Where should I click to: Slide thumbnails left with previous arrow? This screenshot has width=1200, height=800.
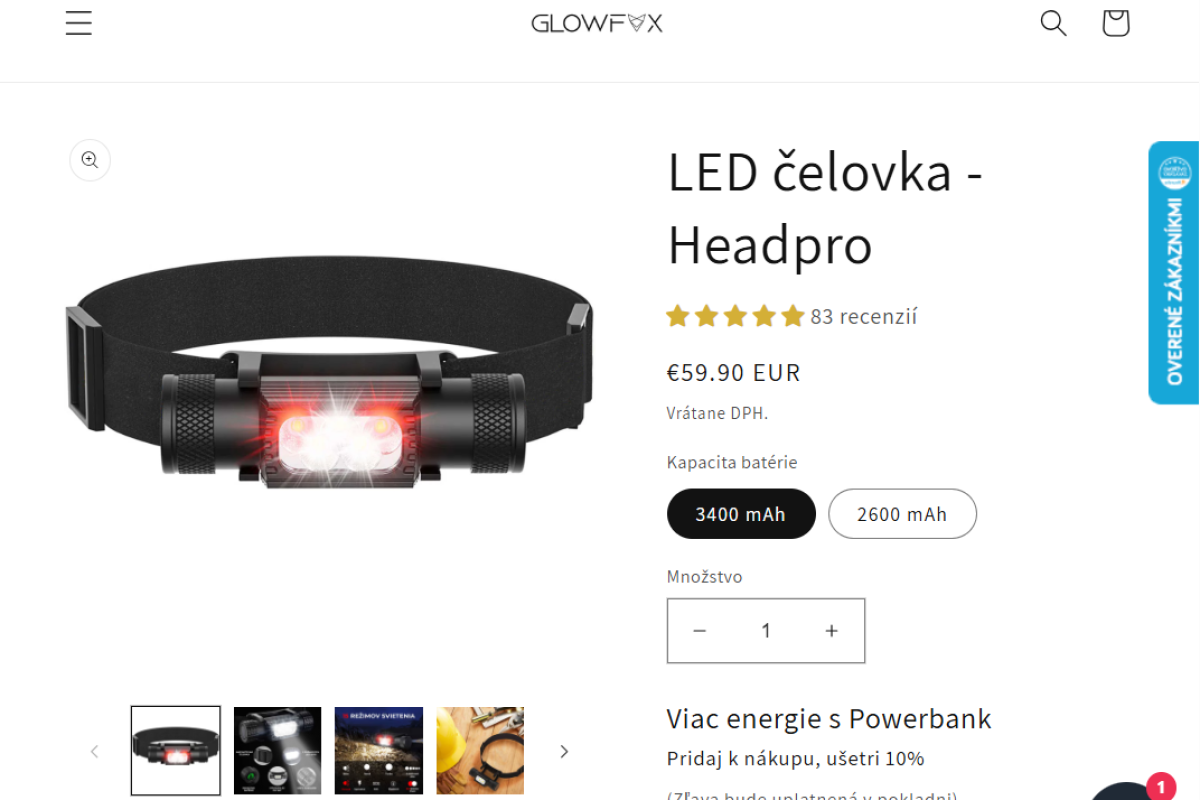95,751
